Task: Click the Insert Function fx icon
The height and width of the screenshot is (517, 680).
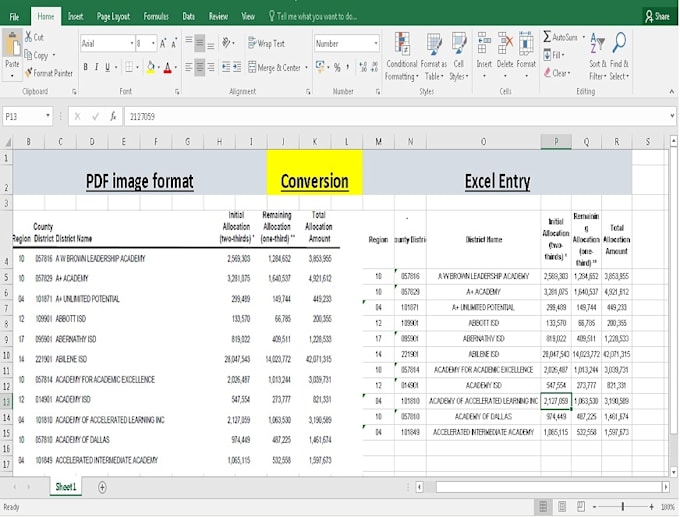Action: click(113, 116)
